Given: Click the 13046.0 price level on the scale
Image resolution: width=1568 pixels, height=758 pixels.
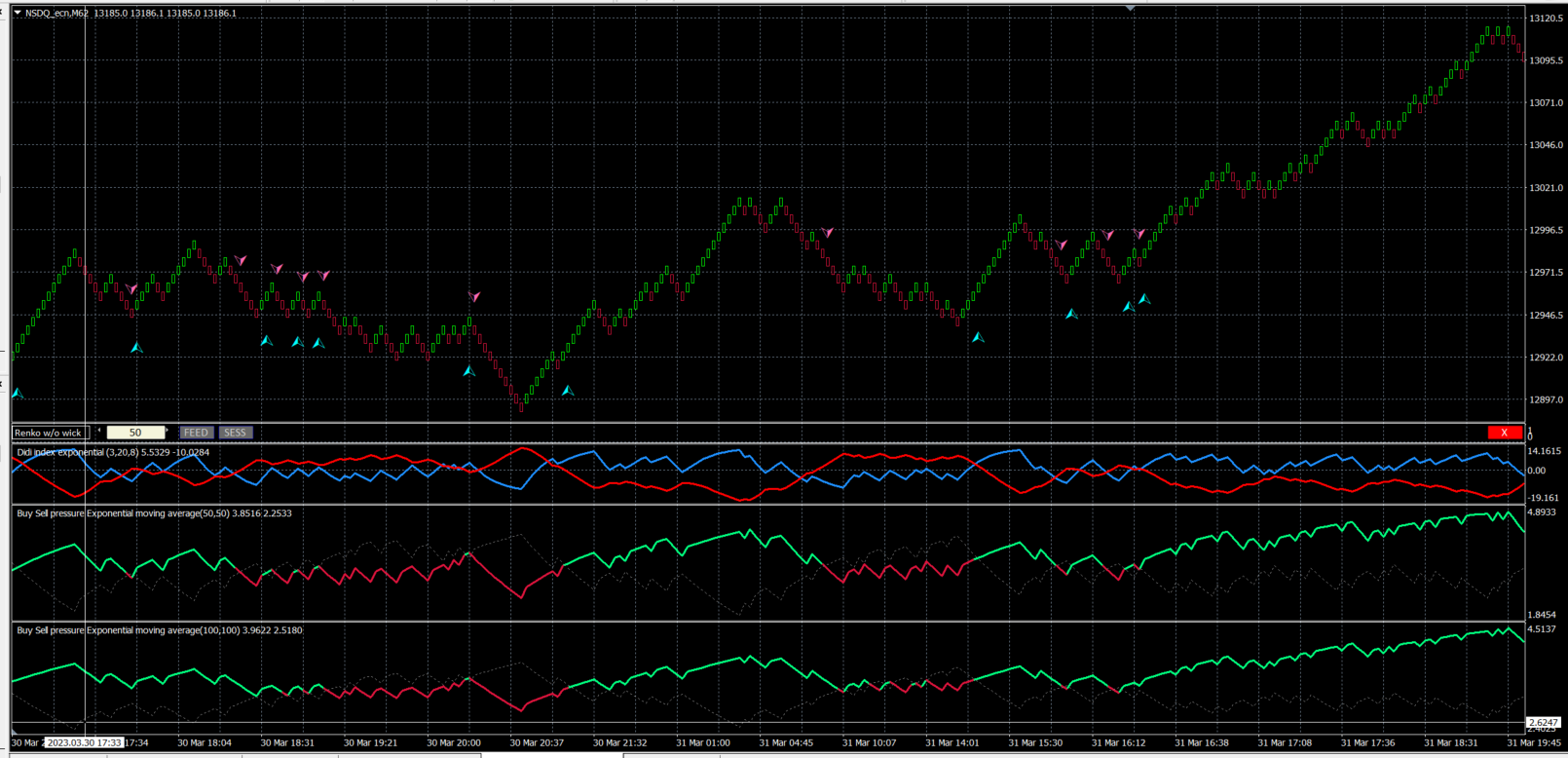Looking at the screenshot, I should point(1546,145).
